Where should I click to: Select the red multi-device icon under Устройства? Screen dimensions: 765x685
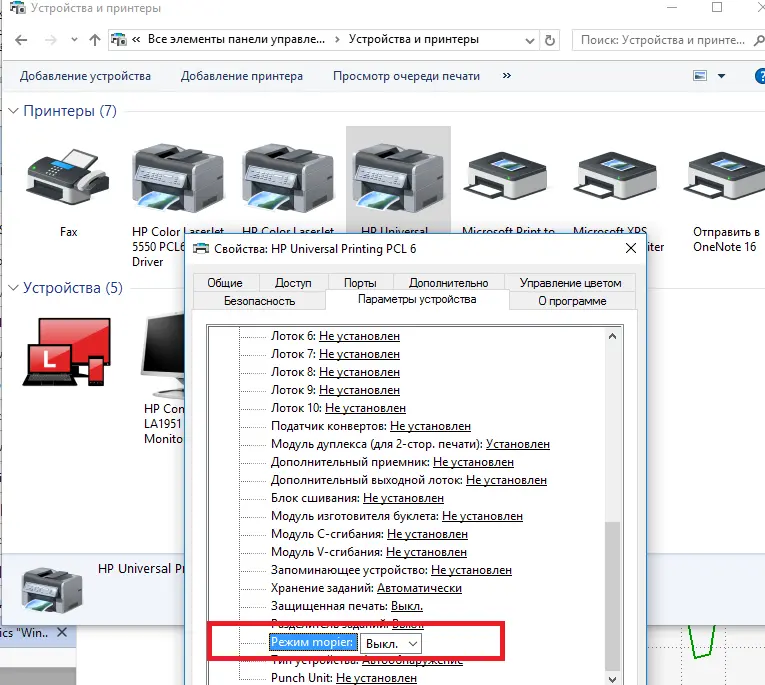pos(67,352)
